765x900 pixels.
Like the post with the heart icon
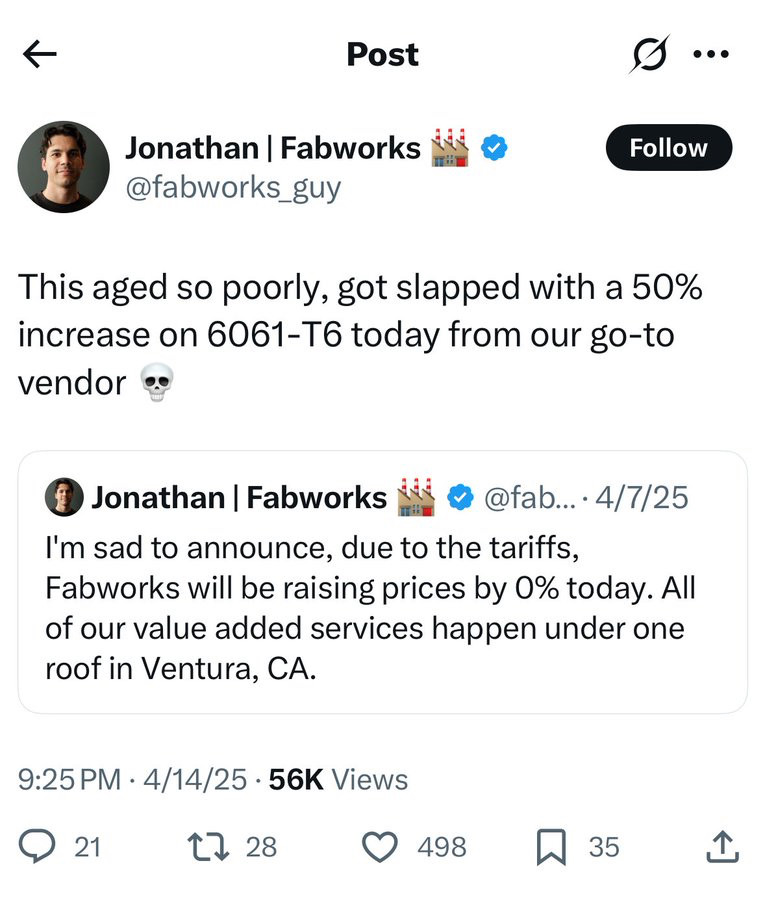coord(379,847)
